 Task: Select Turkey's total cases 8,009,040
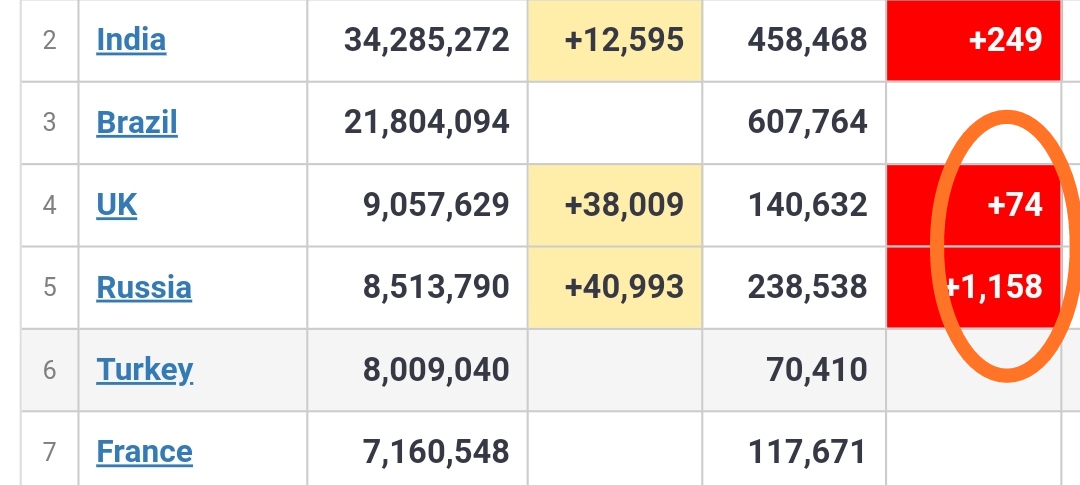[x=436, y=370]
